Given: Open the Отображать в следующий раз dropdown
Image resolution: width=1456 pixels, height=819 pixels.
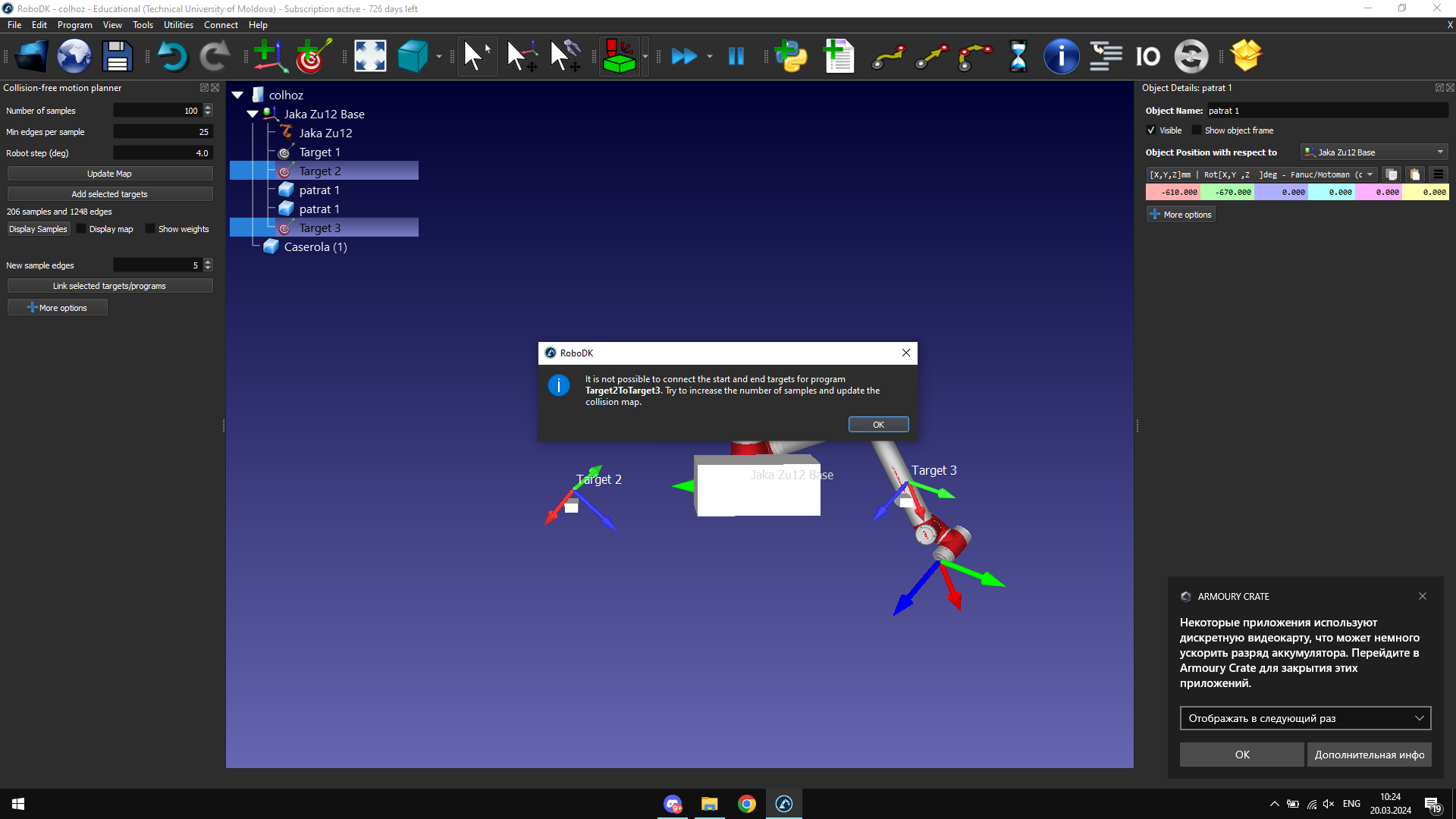Looking at the screenshot, I should coord(1305,718).
